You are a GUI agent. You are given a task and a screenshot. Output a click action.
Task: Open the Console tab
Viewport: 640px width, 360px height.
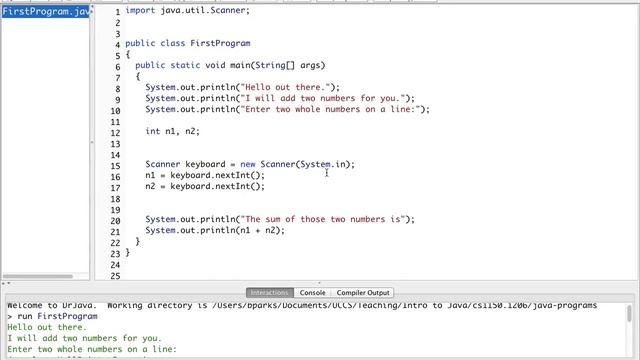point(312,293)
